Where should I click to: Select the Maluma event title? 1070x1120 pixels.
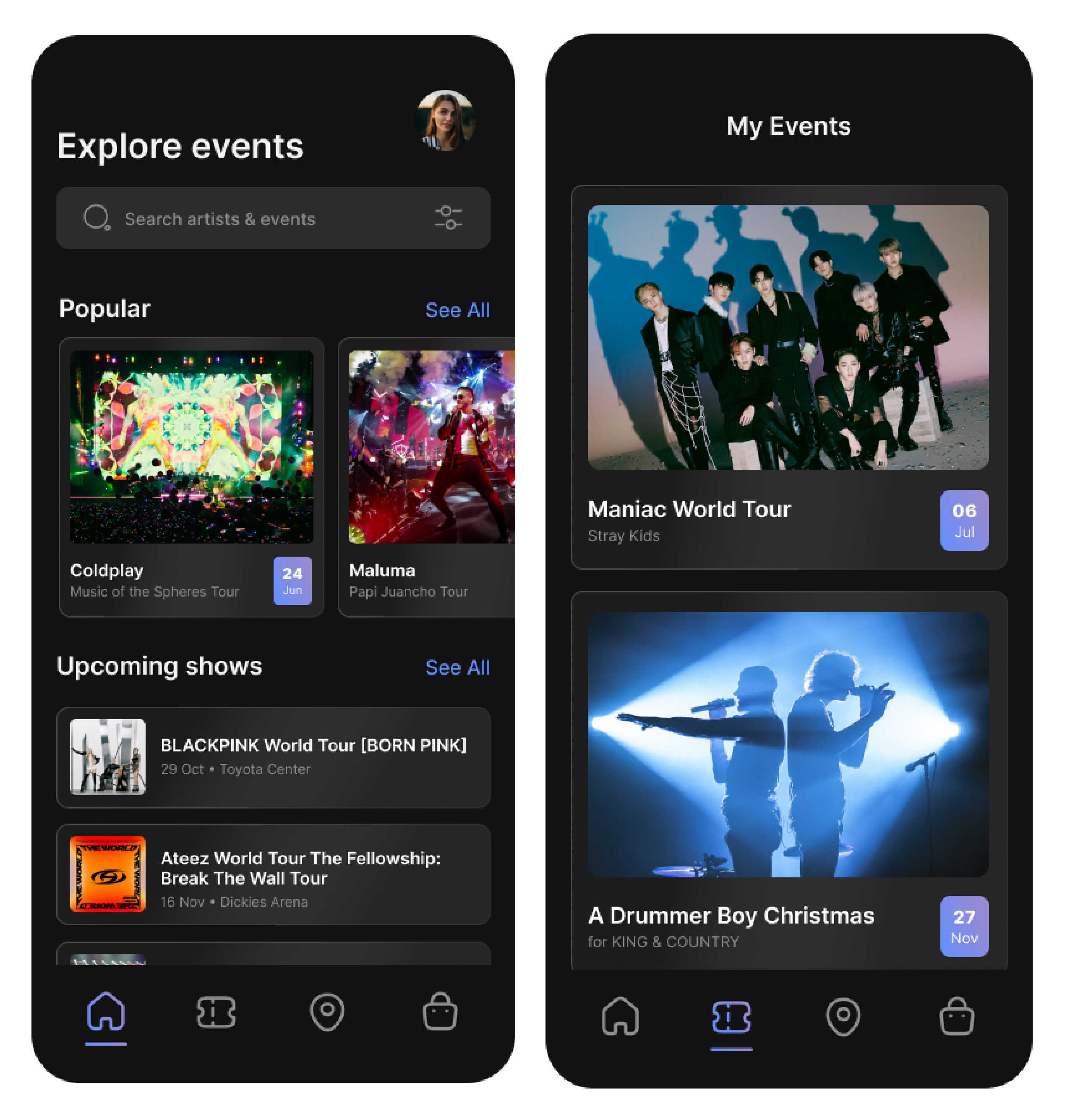pos(382,570)
